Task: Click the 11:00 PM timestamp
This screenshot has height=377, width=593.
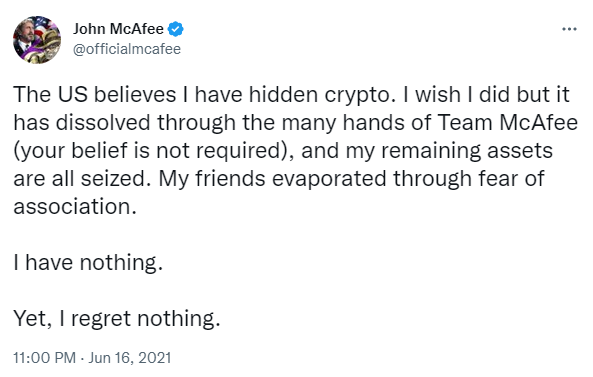Action: tap(45, 358)
